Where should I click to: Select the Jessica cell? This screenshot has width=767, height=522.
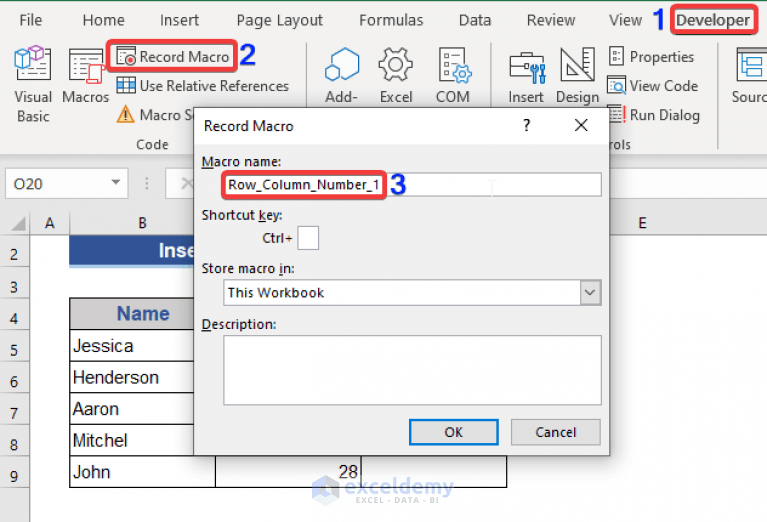click(132, 345)
